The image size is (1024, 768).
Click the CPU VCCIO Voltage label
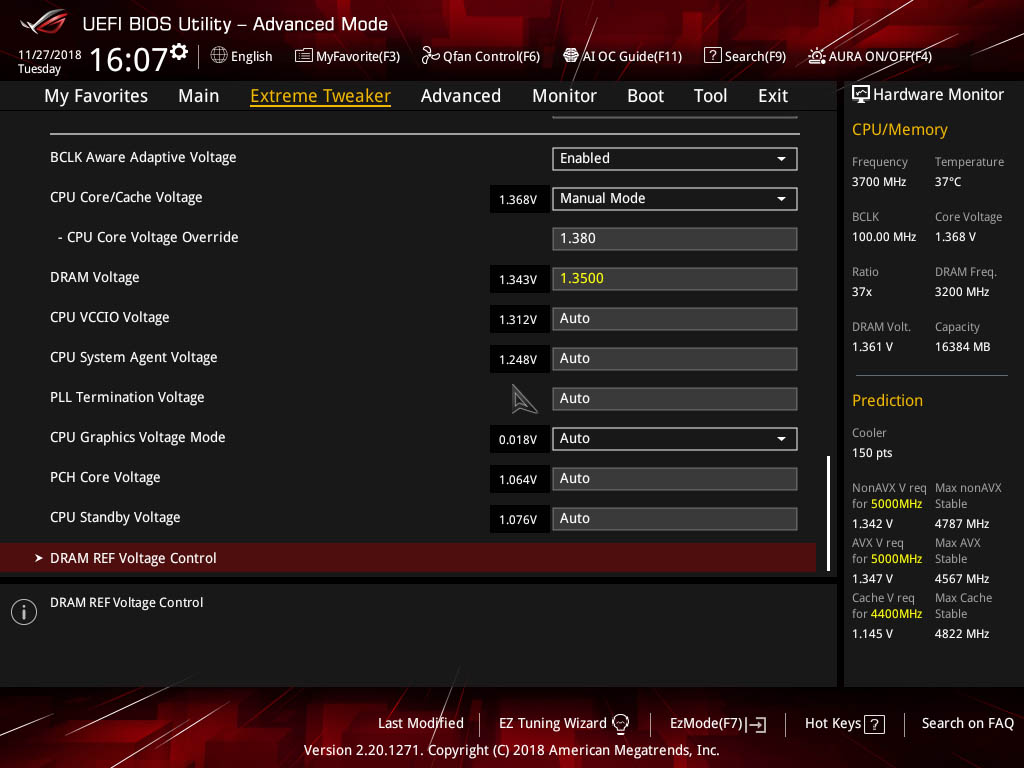coord(110,317)
